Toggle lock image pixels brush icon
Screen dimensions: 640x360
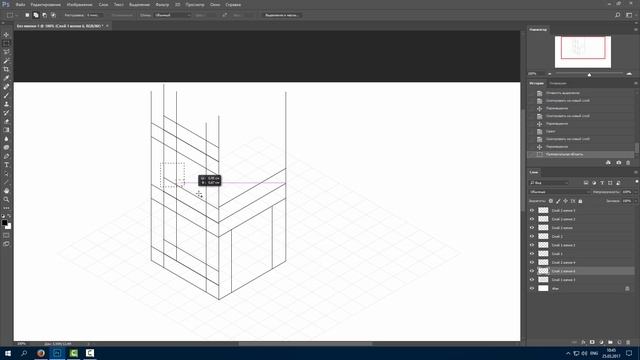click(558, 201)
